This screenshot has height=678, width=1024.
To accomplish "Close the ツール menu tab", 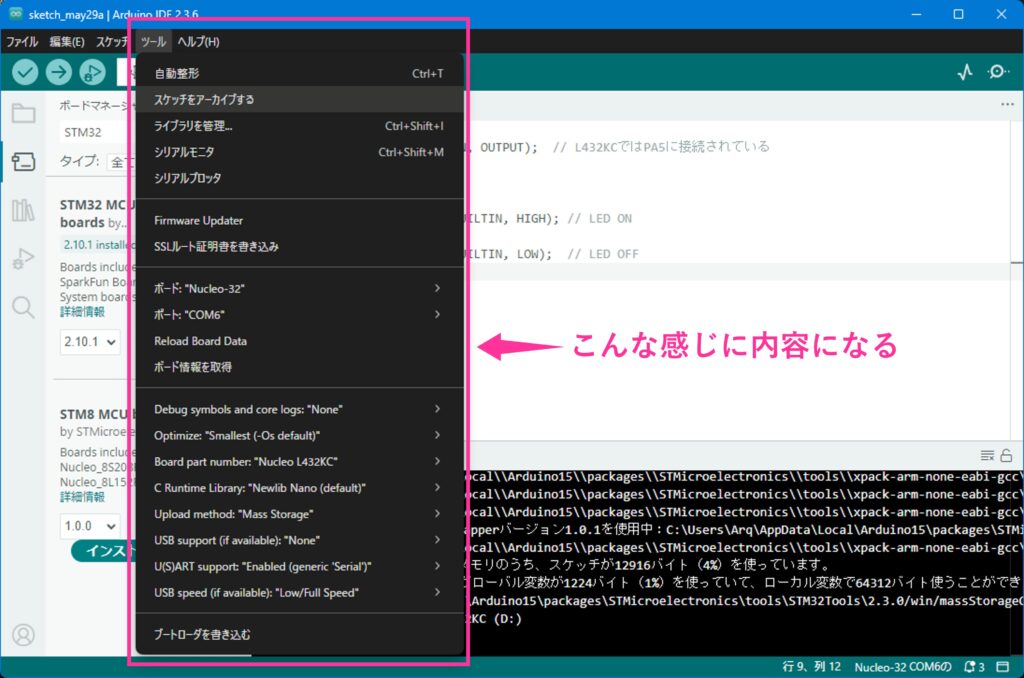I will 153,42.
